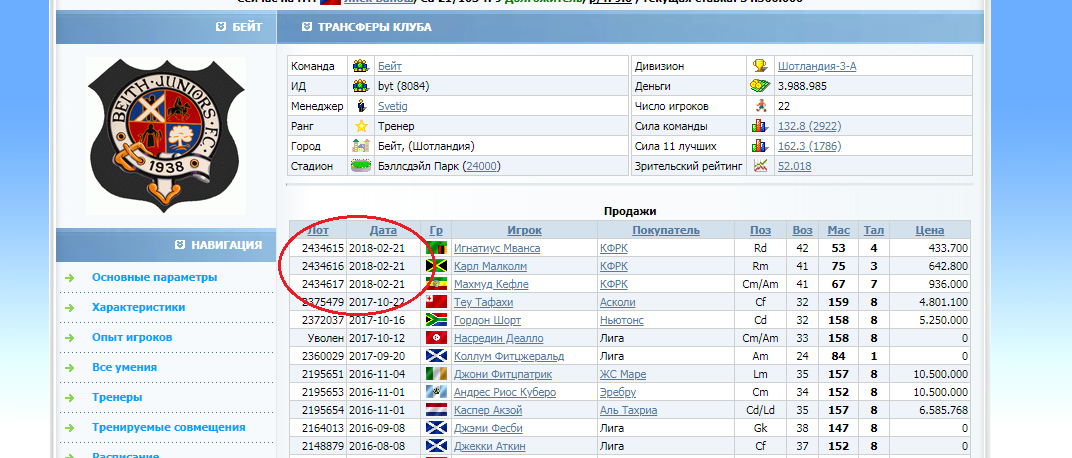Open Опыт игроков in navigation
The image size is (1072, 458).
pyautogui.click(x=132, y=337)
